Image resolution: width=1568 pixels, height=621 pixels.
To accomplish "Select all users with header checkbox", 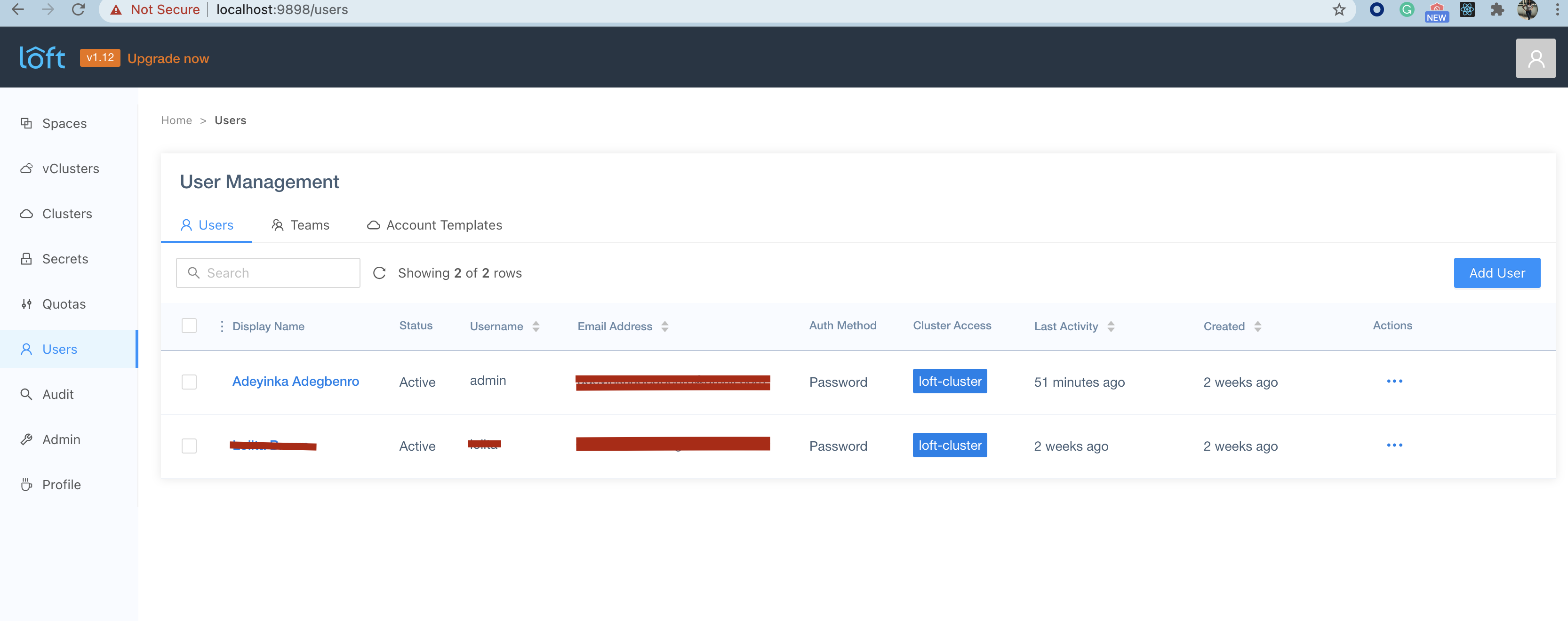I will (189, 326).
